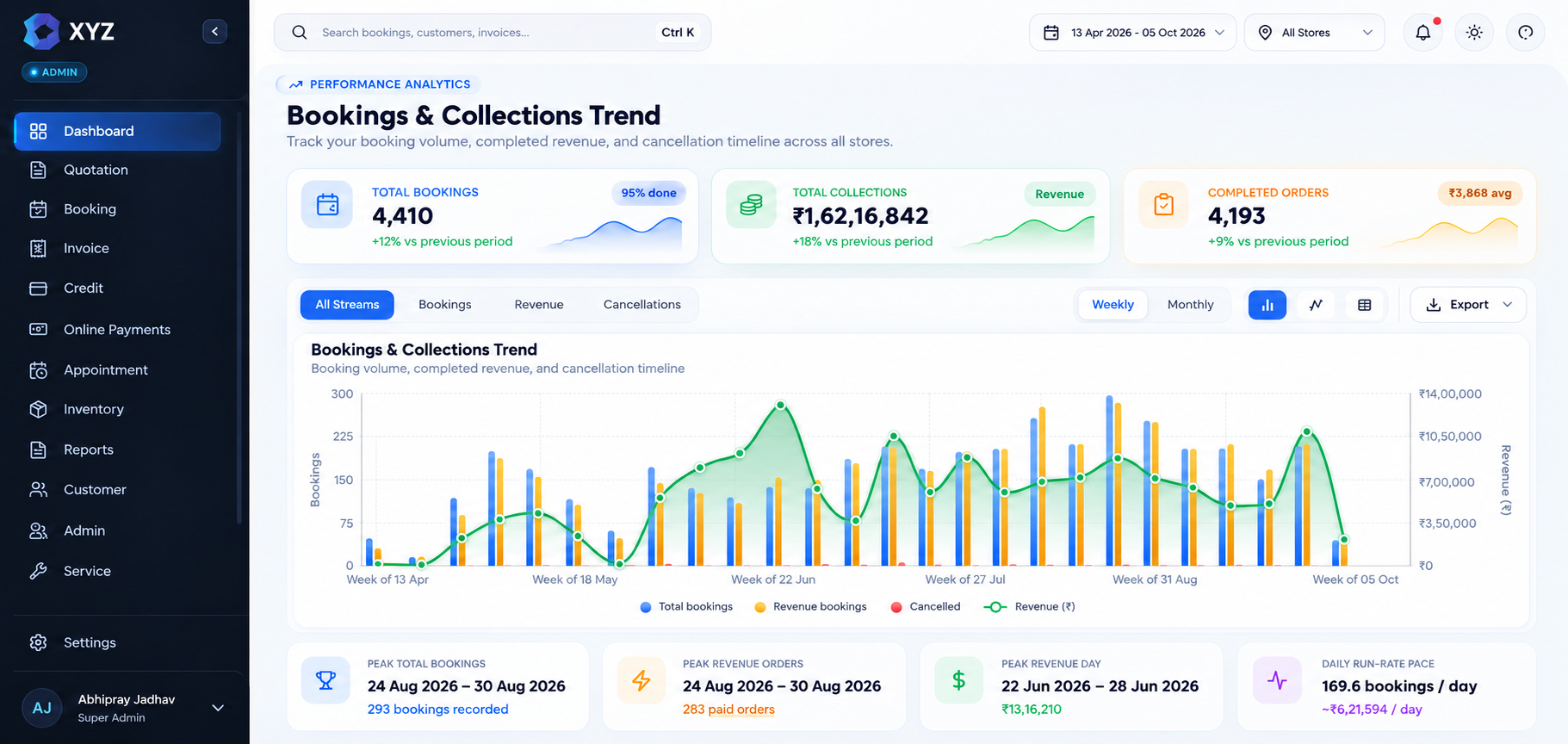Expand the Abhipray Jadhav user menu
Screen dimensions: 1568x744
pyautogui.click(x=218, y=708)
